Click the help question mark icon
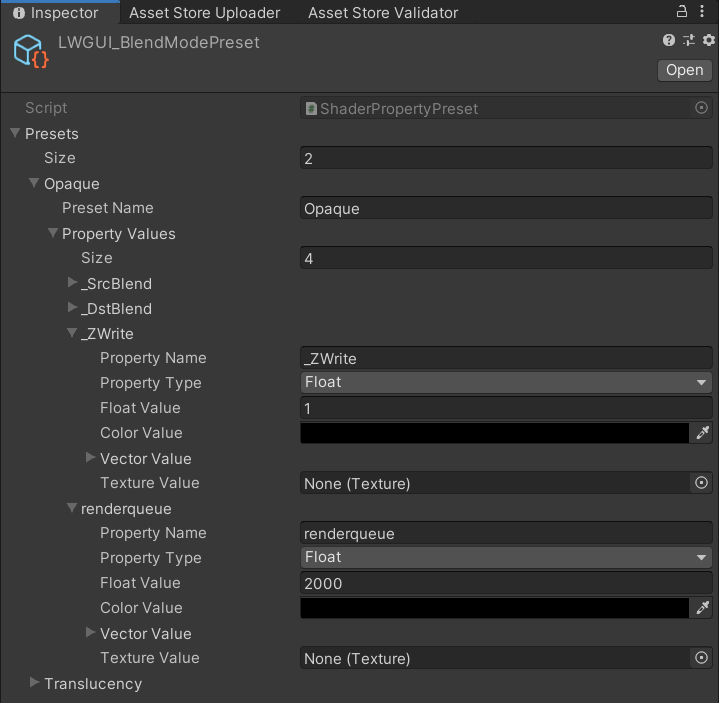The height and width of the screenshot is (703, 719). tap(669, 41)
